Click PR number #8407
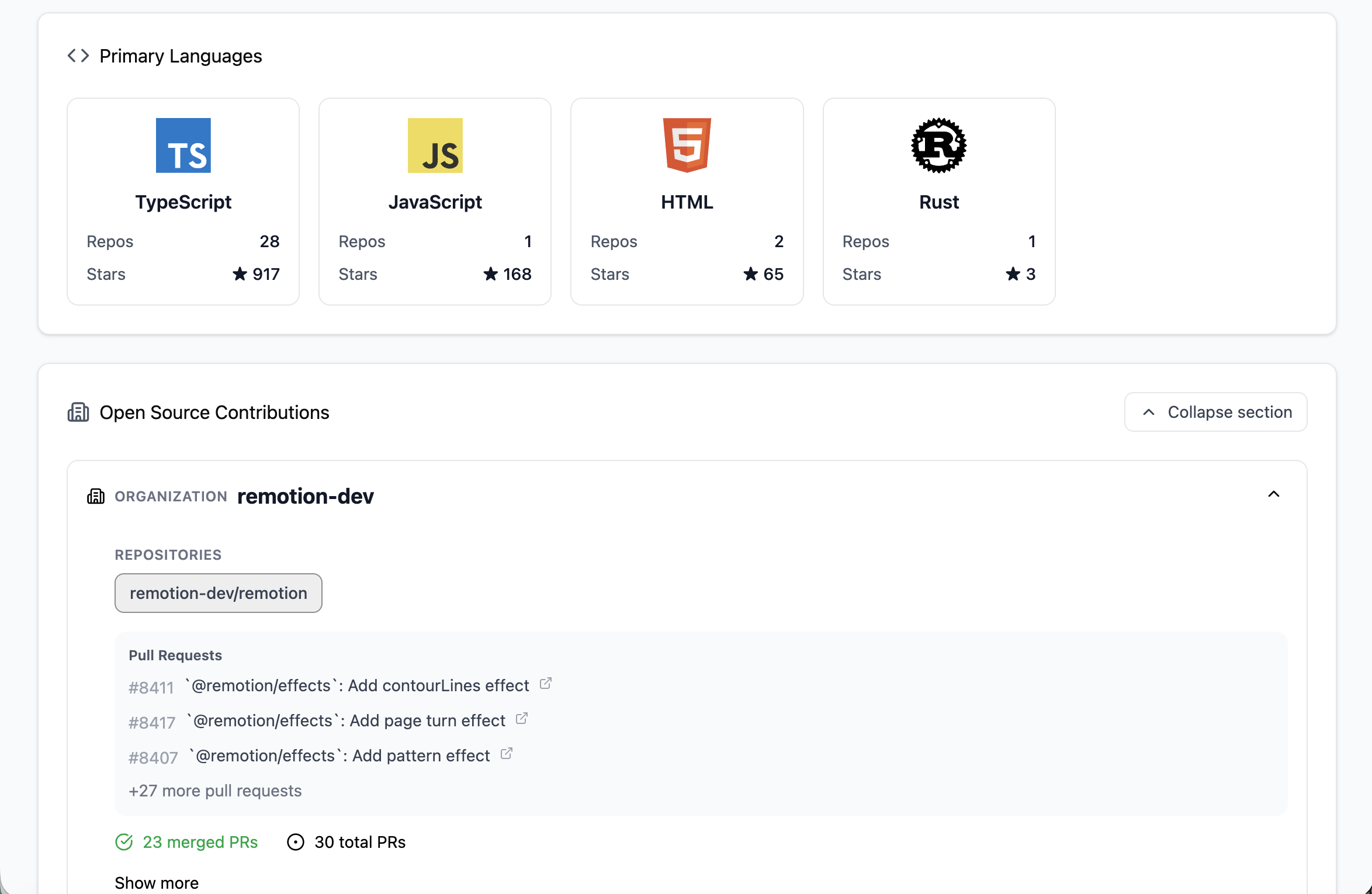Screen dimensions: 1372x894 click(x=153, y=758)
